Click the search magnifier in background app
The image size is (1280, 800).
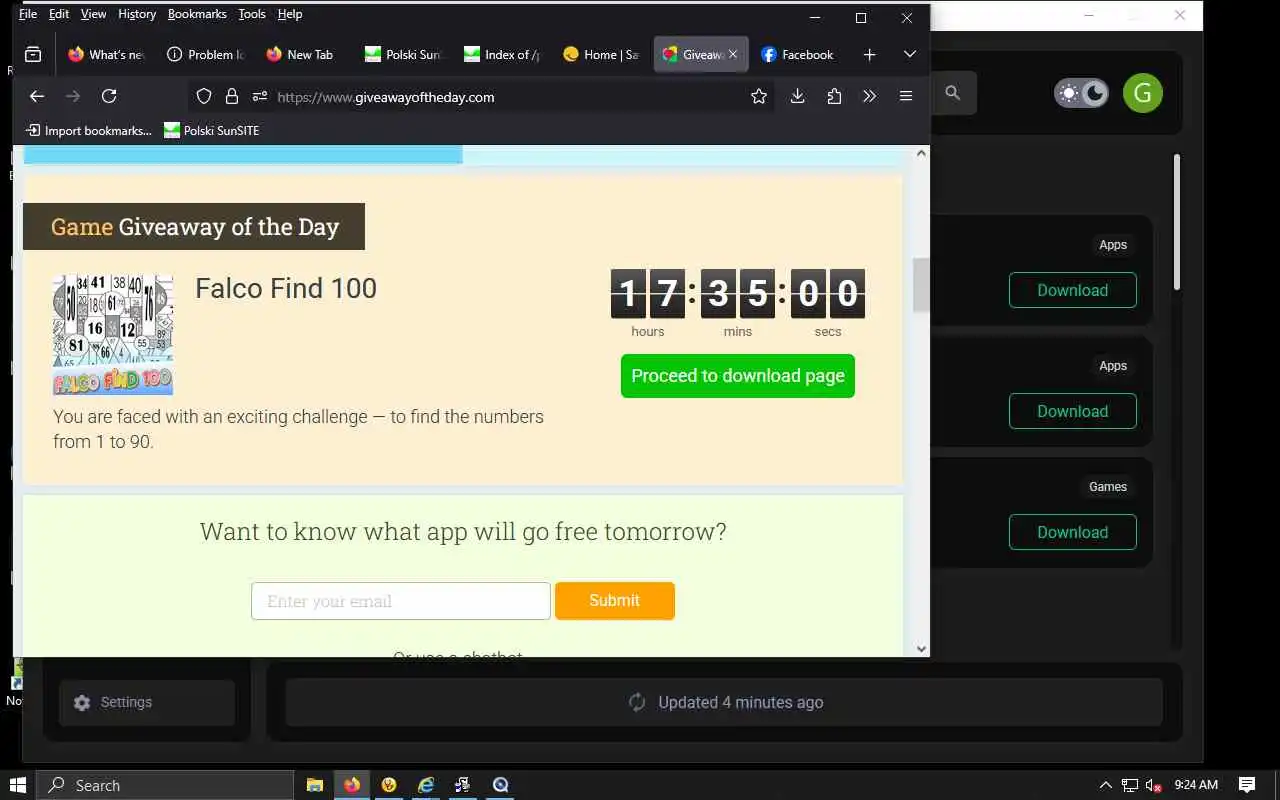coord(952,93)
